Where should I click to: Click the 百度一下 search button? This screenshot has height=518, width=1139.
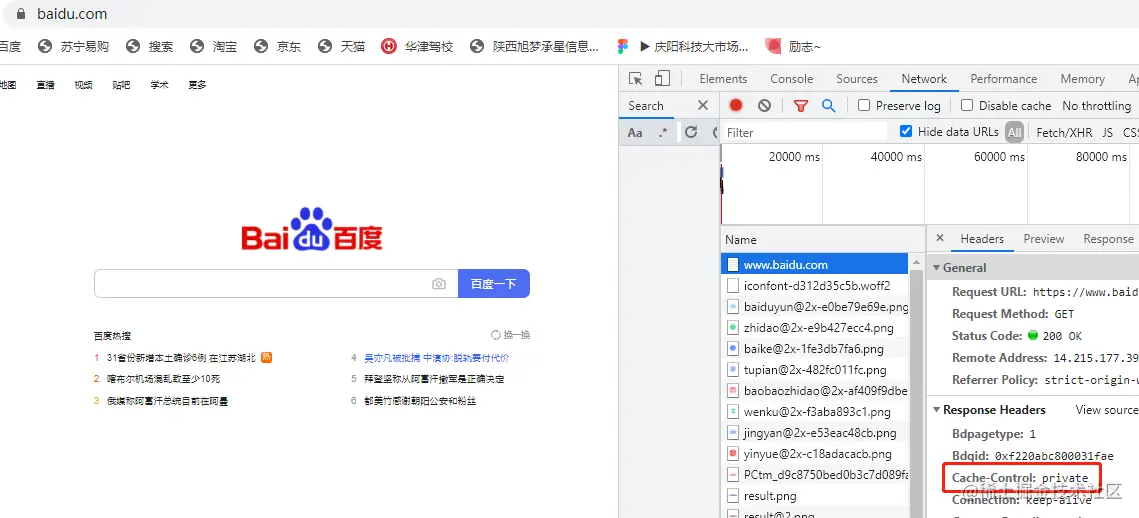[493, 284]
